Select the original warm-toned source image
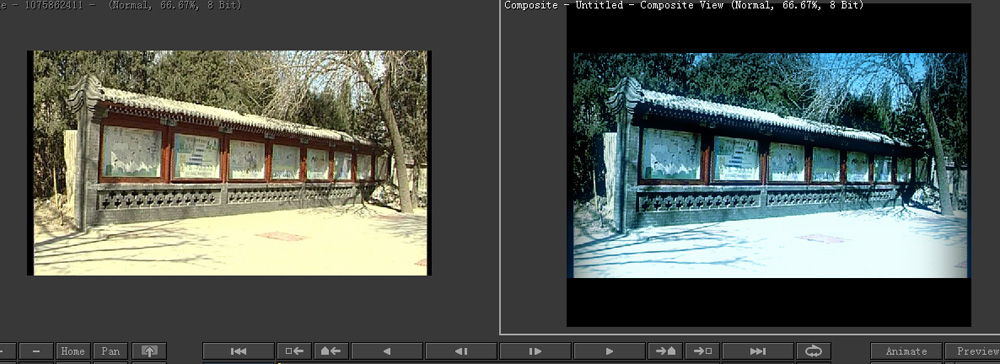 coord(230,163)
